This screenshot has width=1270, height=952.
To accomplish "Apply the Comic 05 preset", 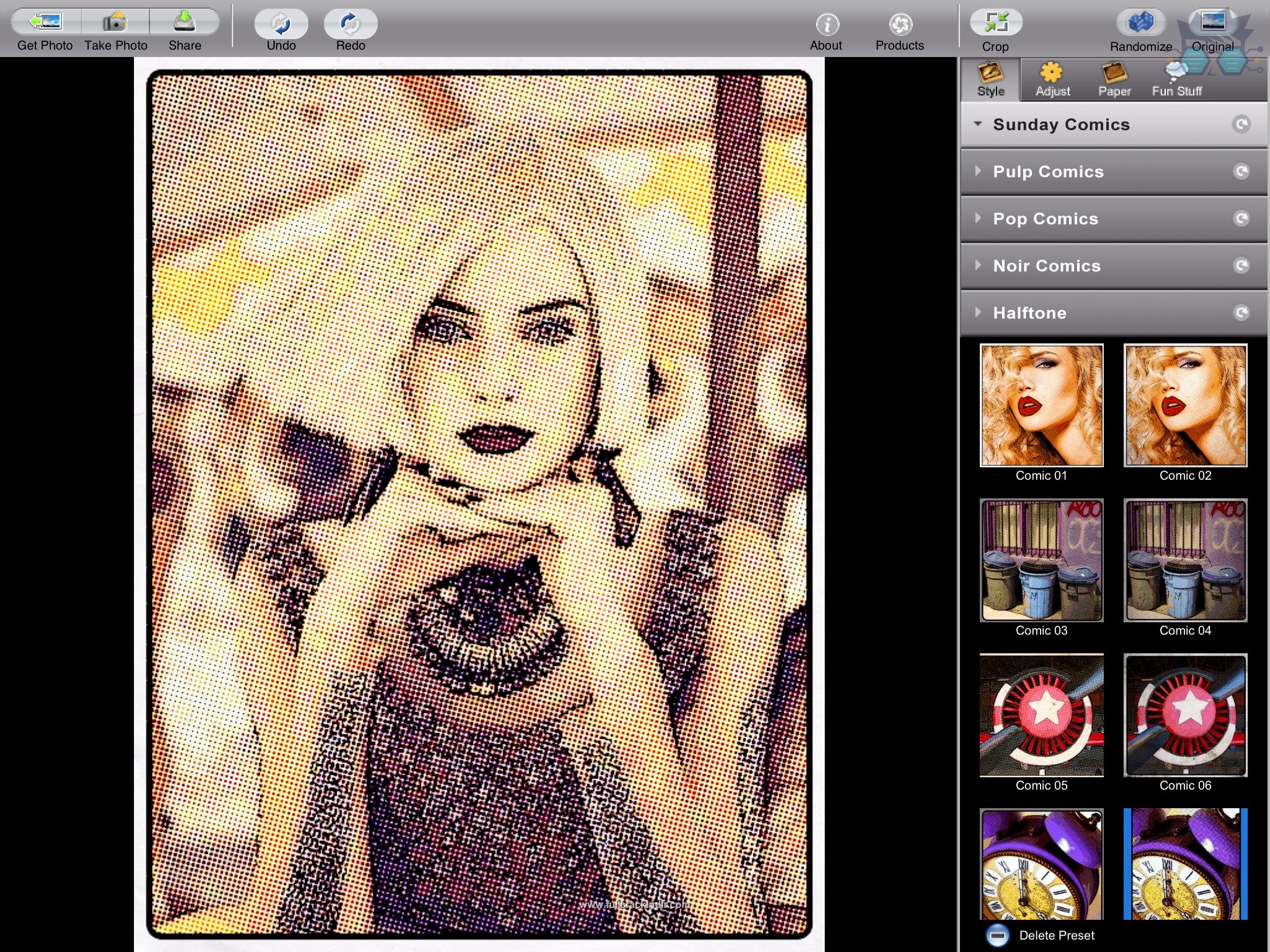I will coord(1042,715).
